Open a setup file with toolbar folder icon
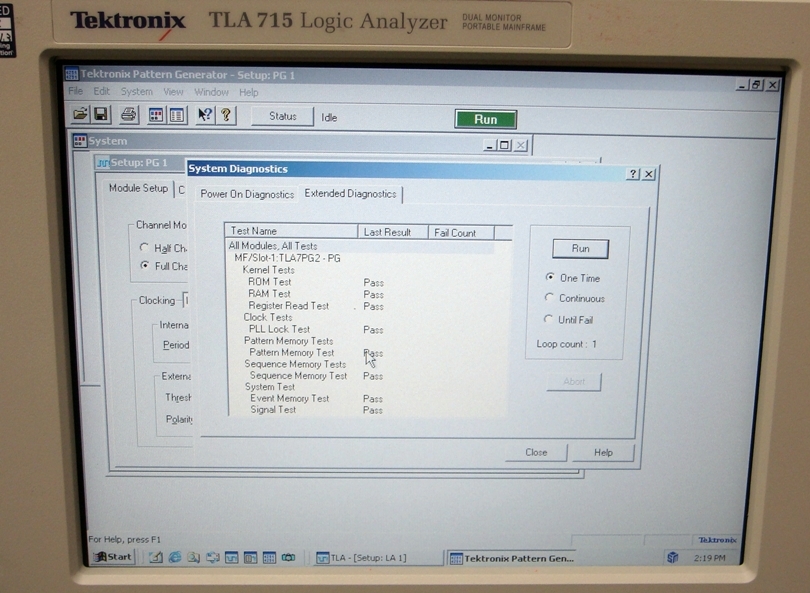The image size is (810, 593). 80,114
